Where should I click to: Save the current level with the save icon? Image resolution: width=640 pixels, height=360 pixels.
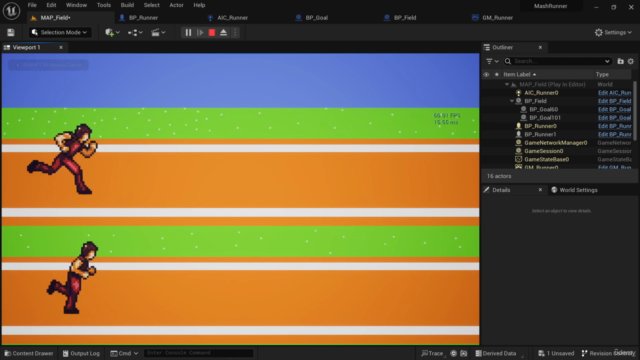point(11,33)
